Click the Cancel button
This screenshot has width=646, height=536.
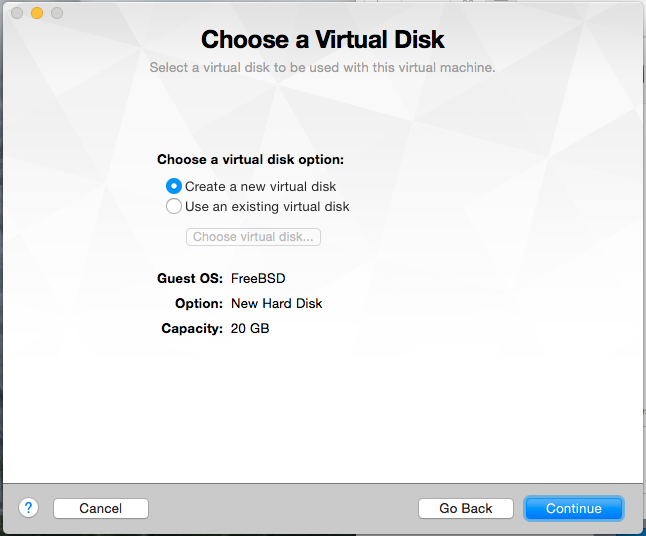[100, 508]
